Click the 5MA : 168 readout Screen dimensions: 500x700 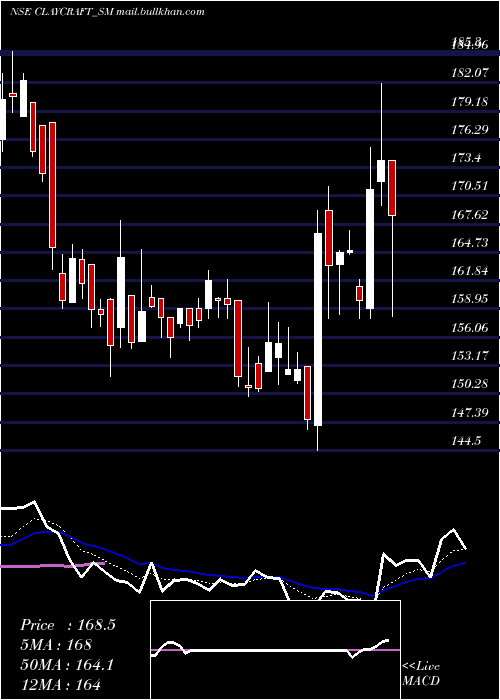[56, 644]
